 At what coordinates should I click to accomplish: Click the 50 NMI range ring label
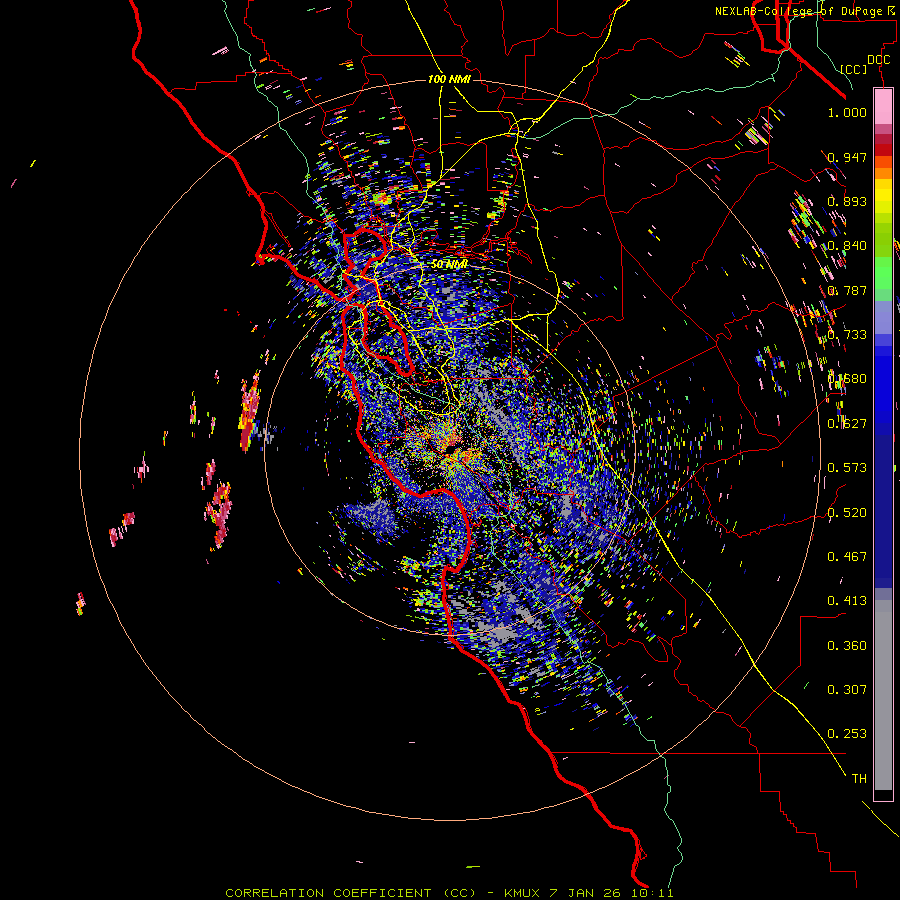(449, 265)
